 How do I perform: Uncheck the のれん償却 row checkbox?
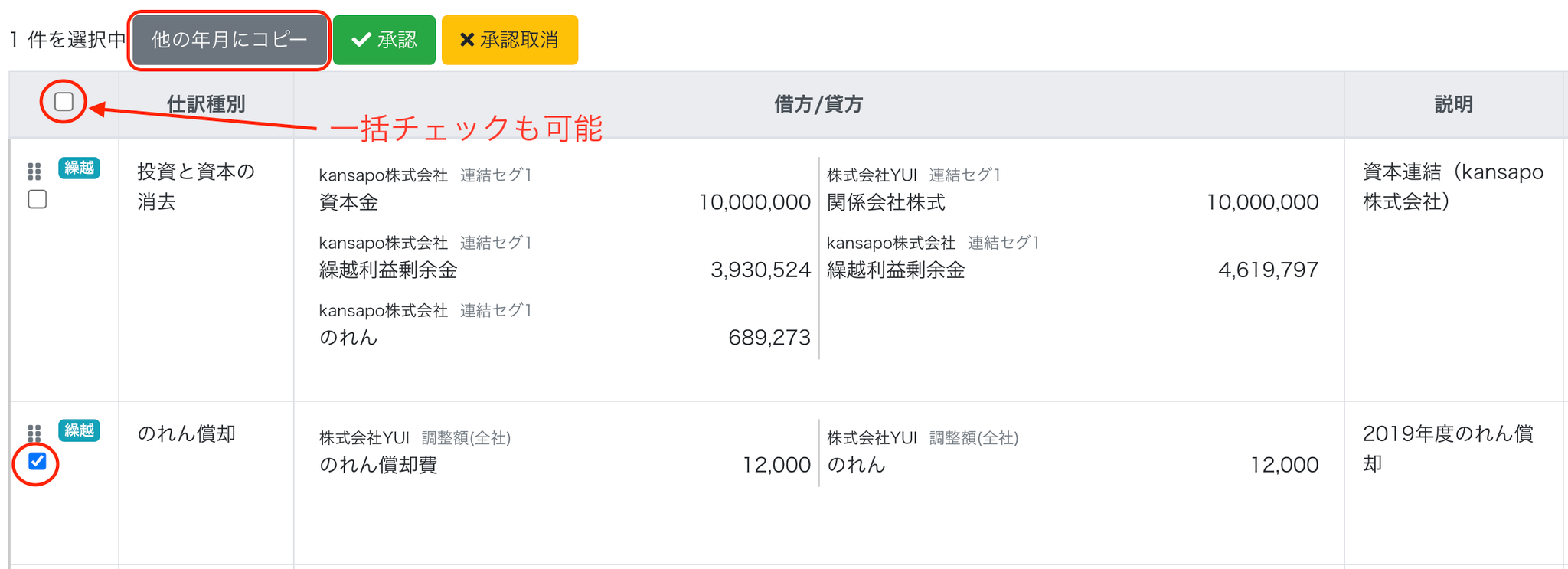click(38, 461)
